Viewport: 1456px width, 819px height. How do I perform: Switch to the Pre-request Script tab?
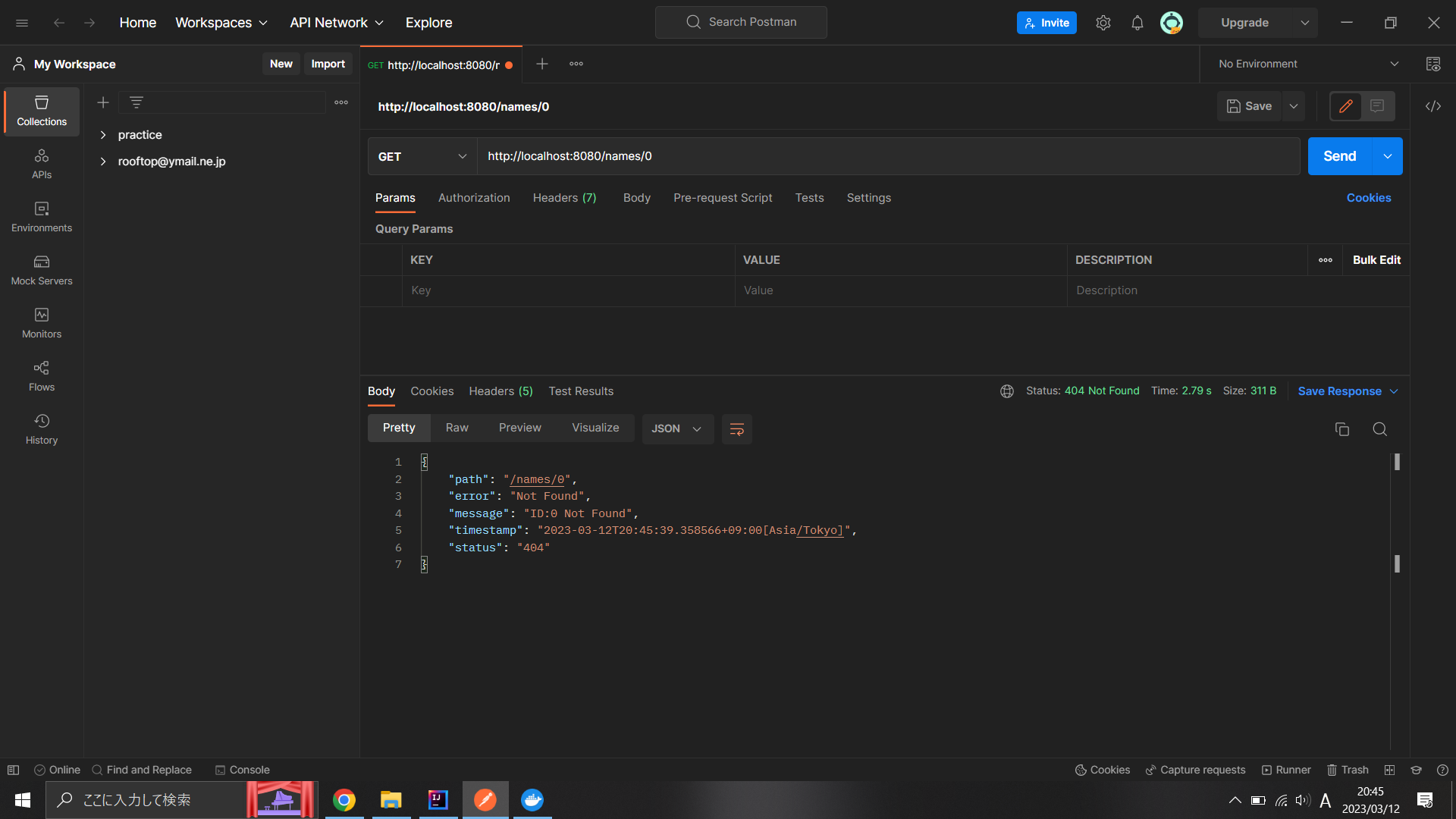click(723, 198)
